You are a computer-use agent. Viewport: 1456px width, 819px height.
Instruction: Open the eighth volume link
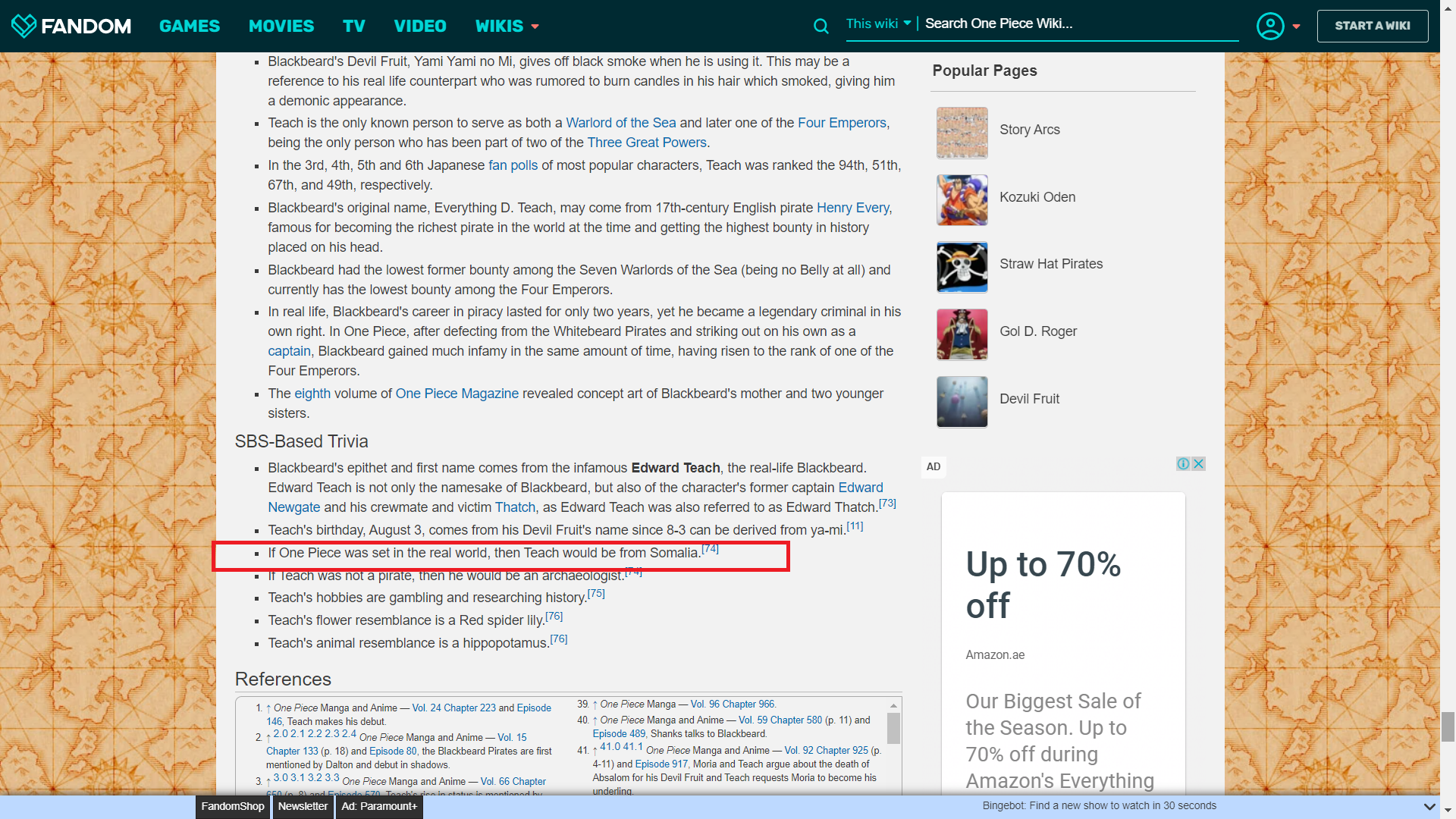pos(312,394)
